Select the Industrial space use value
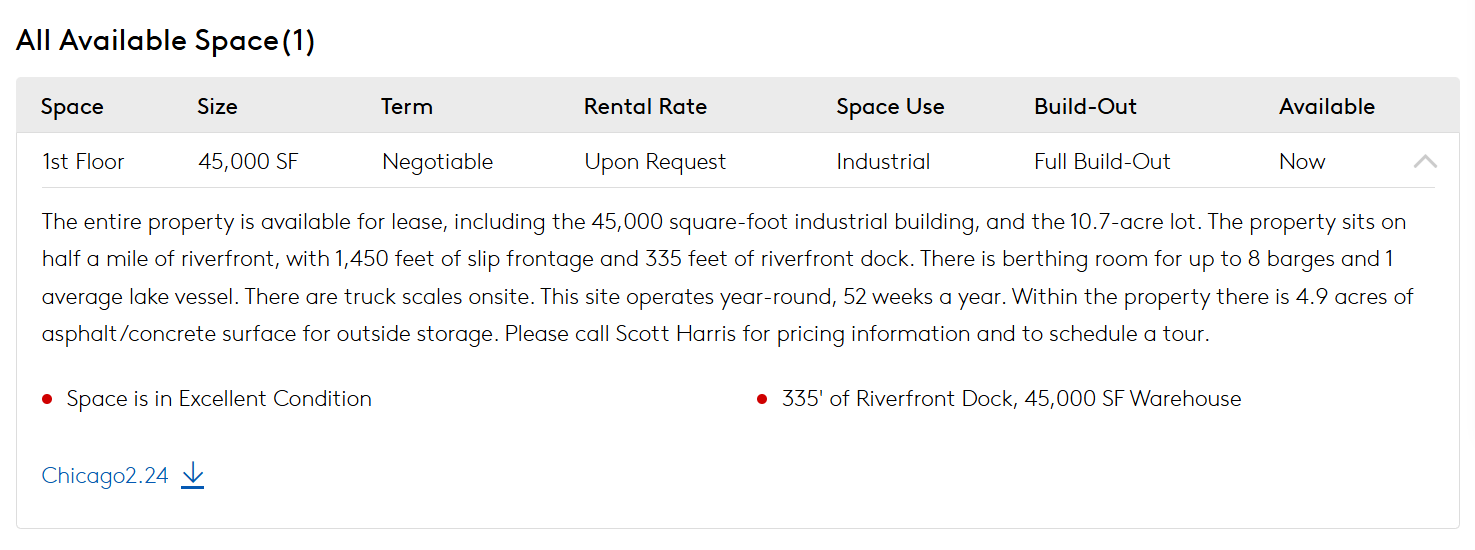Viewport: 1475px width, 550px height. pos(883,162)
